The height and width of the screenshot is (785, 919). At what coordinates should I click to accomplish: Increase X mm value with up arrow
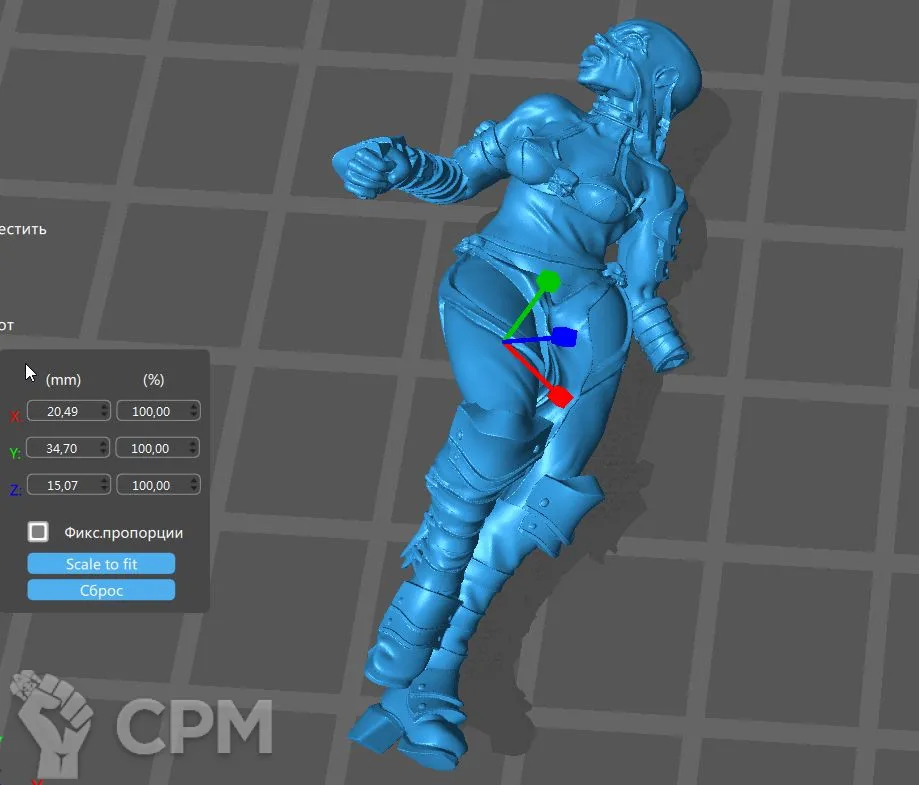[x=104, y=406]
